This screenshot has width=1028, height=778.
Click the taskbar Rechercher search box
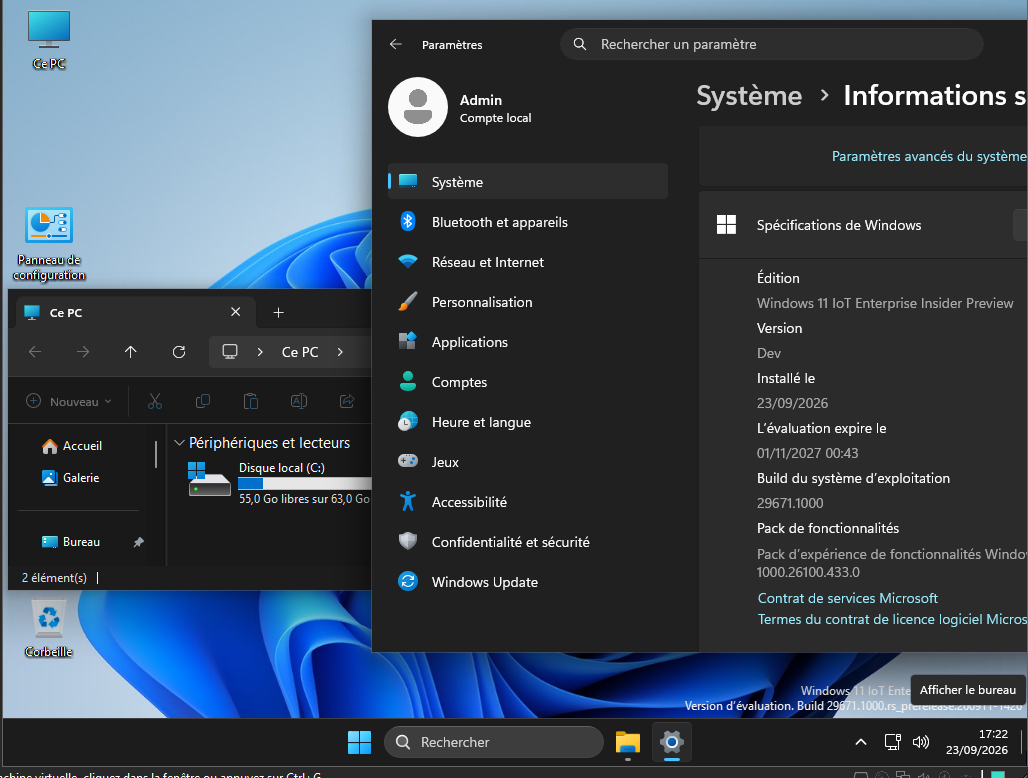tap(494, 742)
